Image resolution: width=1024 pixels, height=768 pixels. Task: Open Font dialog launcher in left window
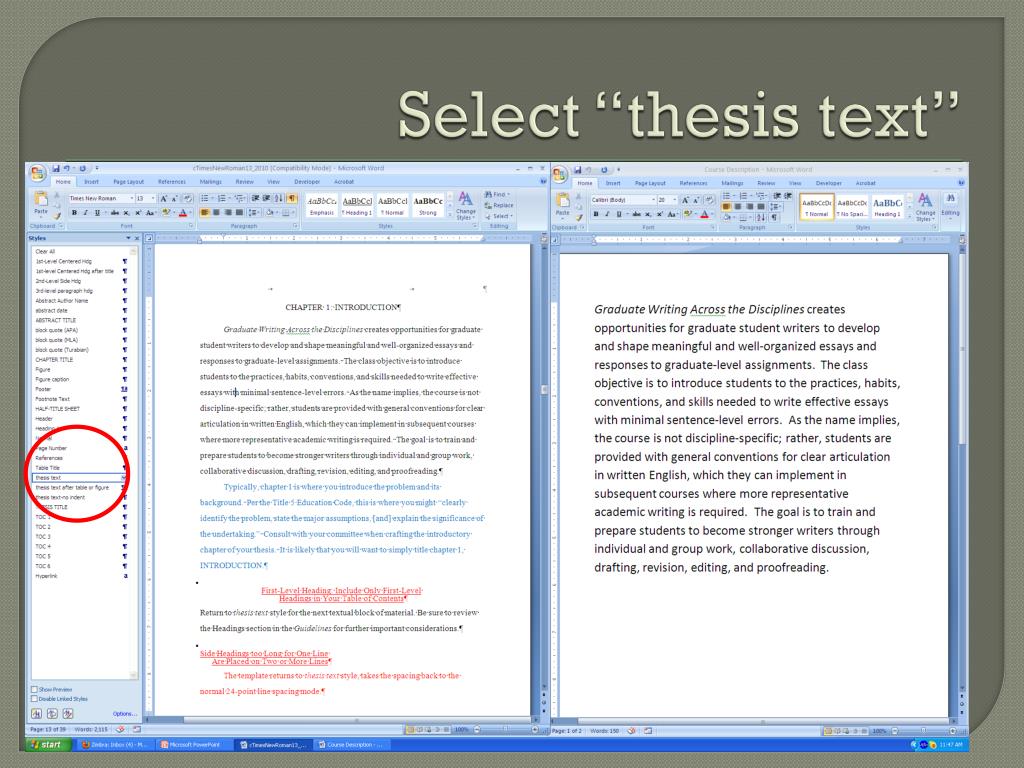point(191,226)
